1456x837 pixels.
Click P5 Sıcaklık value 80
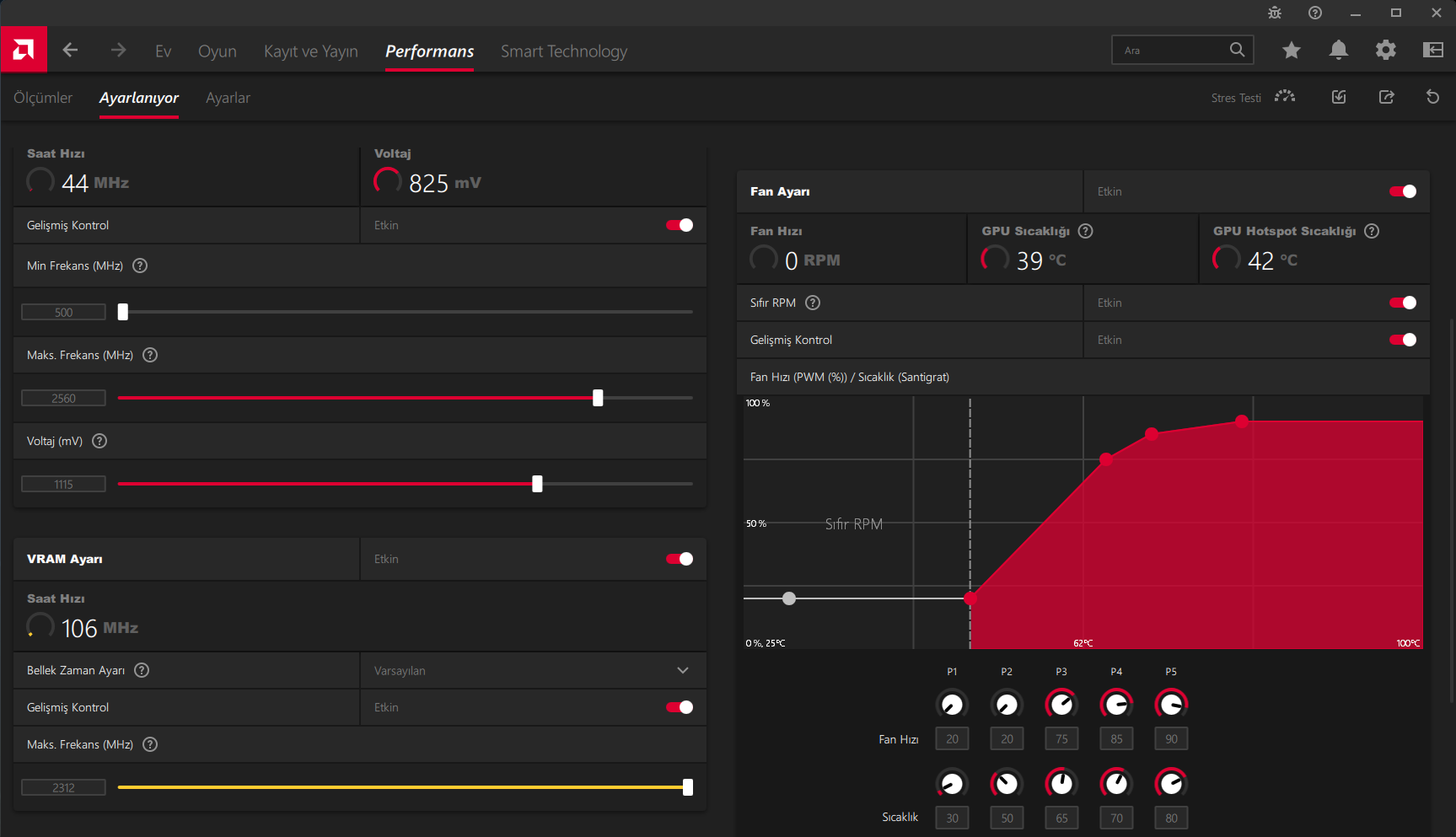[1171, 818]
